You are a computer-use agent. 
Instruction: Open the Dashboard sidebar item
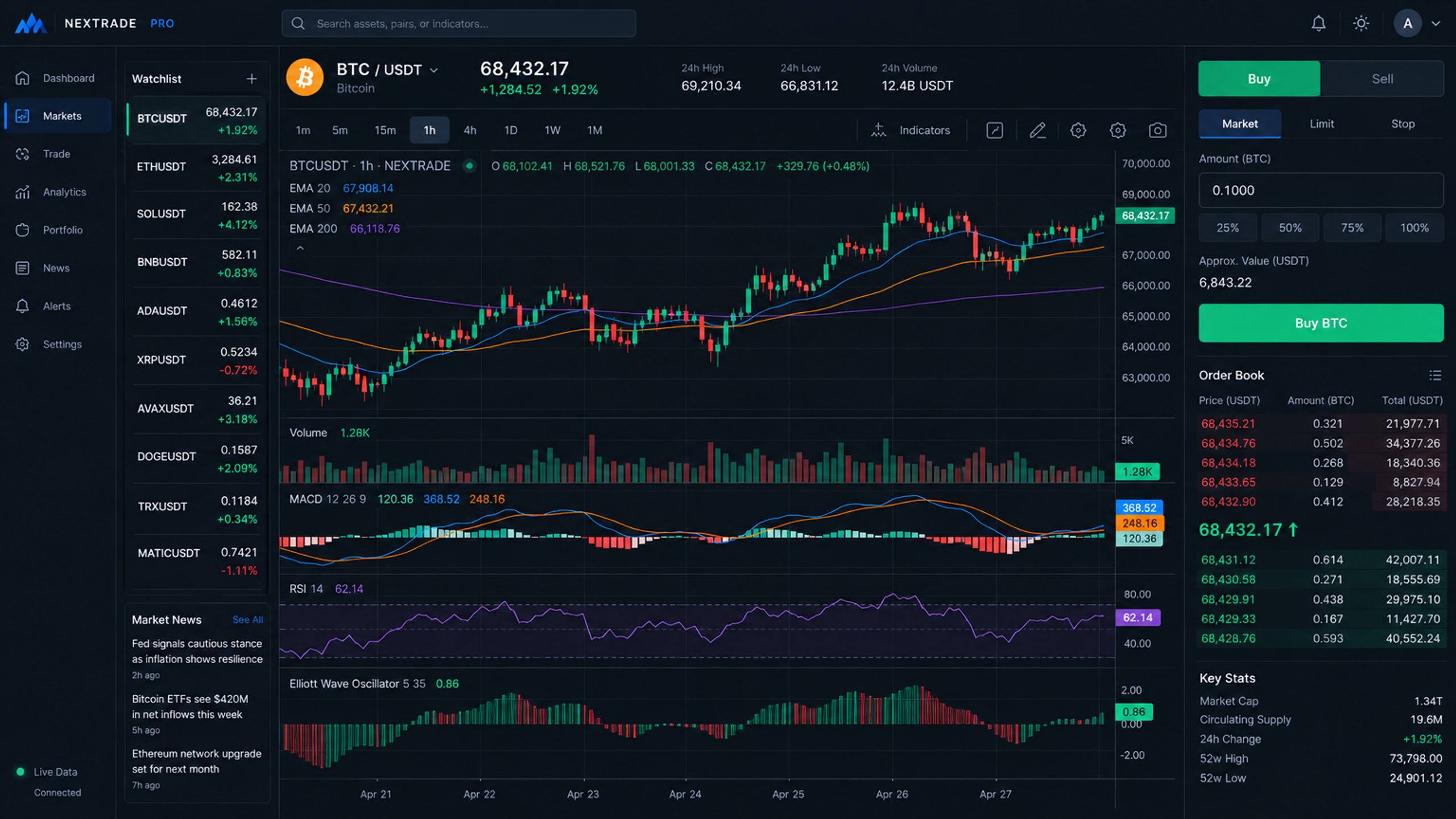57,78
